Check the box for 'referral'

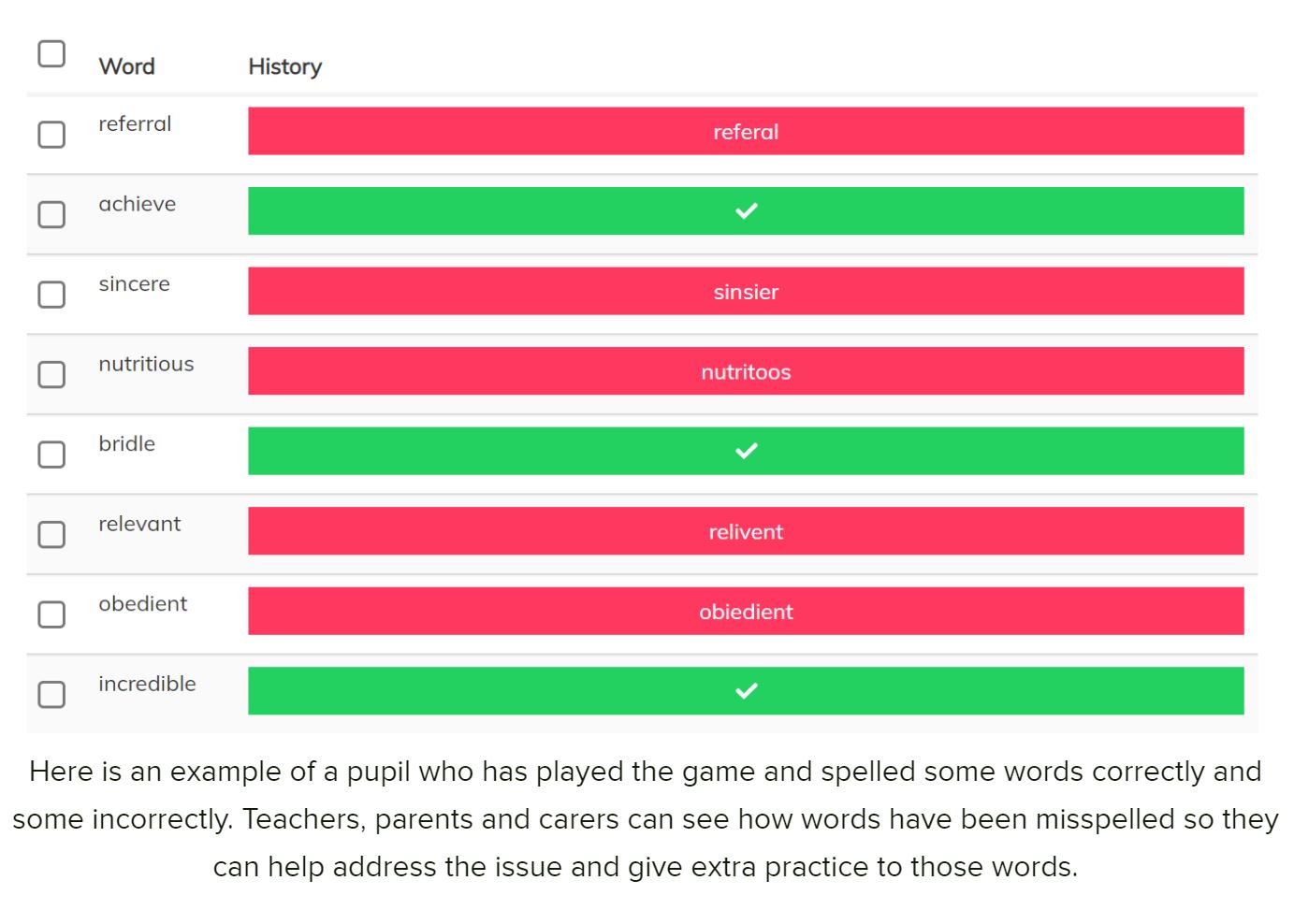pos(51,135)
